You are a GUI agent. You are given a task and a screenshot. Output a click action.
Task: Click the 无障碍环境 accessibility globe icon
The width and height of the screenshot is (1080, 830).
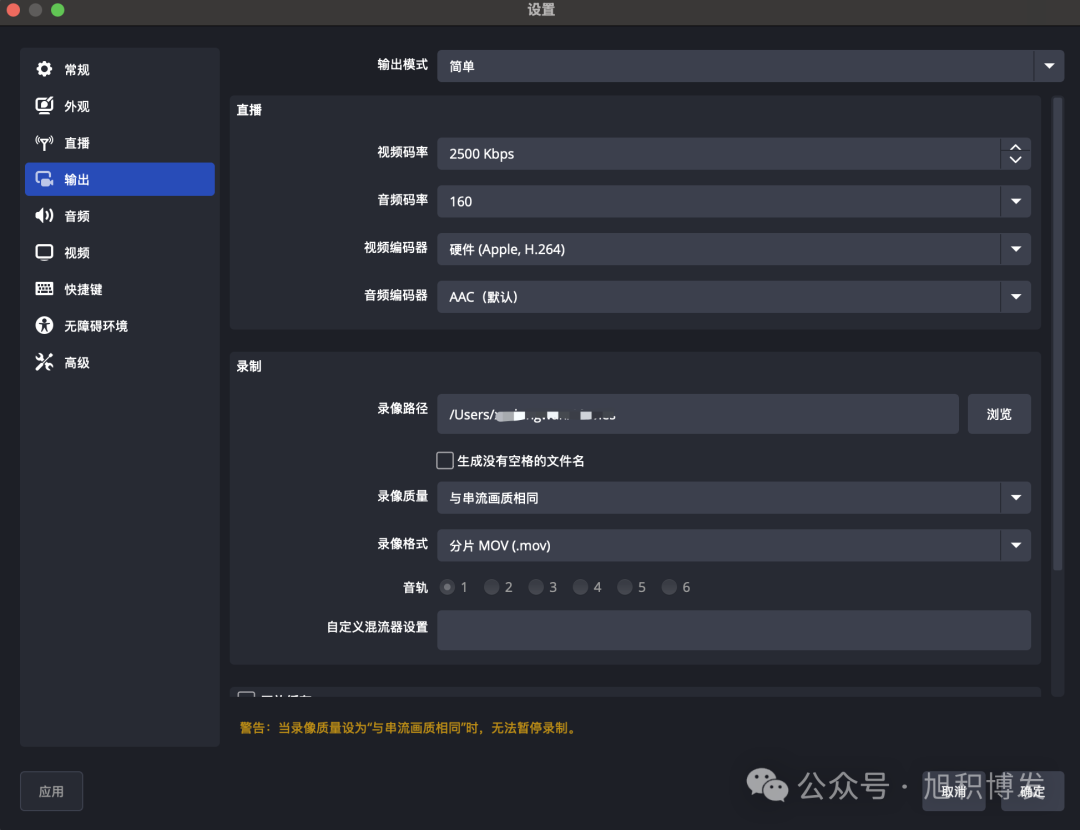click(x=44, y=325)
